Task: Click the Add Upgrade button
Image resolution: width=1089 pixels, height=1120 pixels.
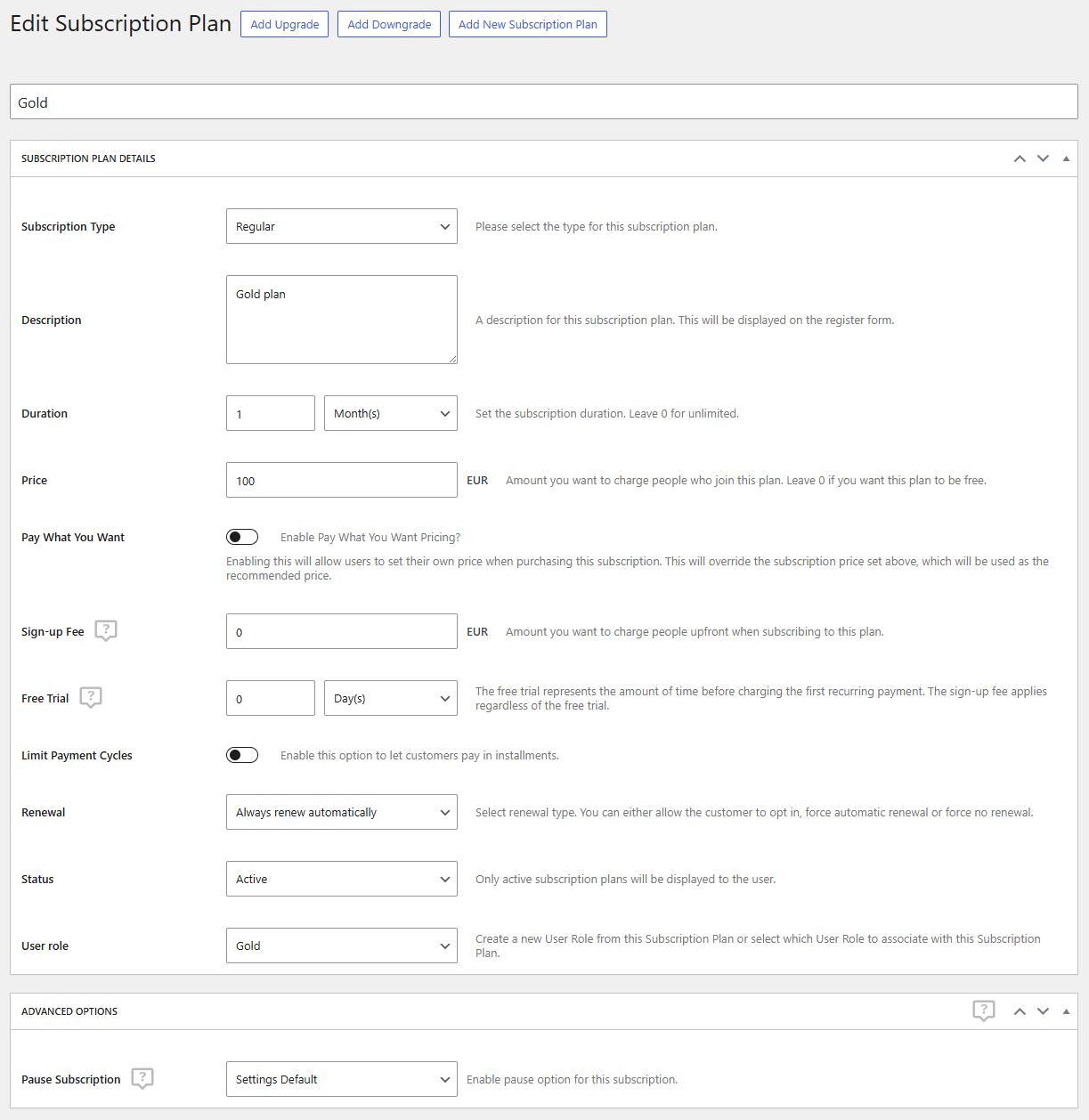Action: (x=284, y=24)
